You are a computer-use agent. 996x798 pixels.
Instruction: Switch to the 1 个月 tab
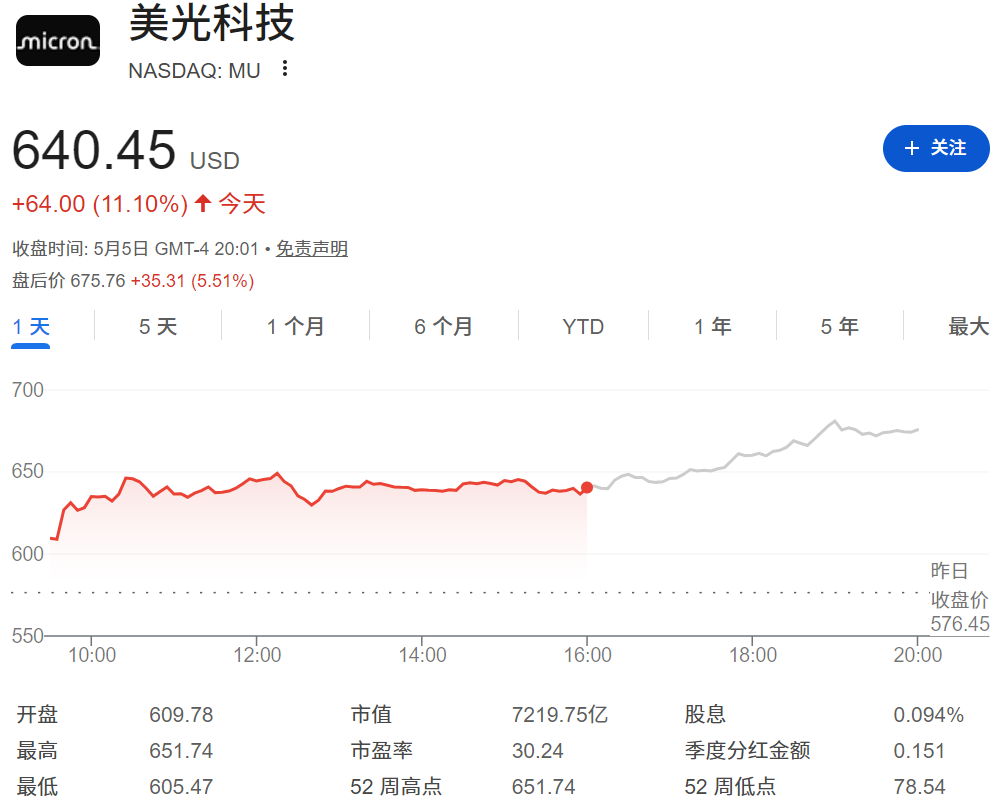tap(295, 327)
